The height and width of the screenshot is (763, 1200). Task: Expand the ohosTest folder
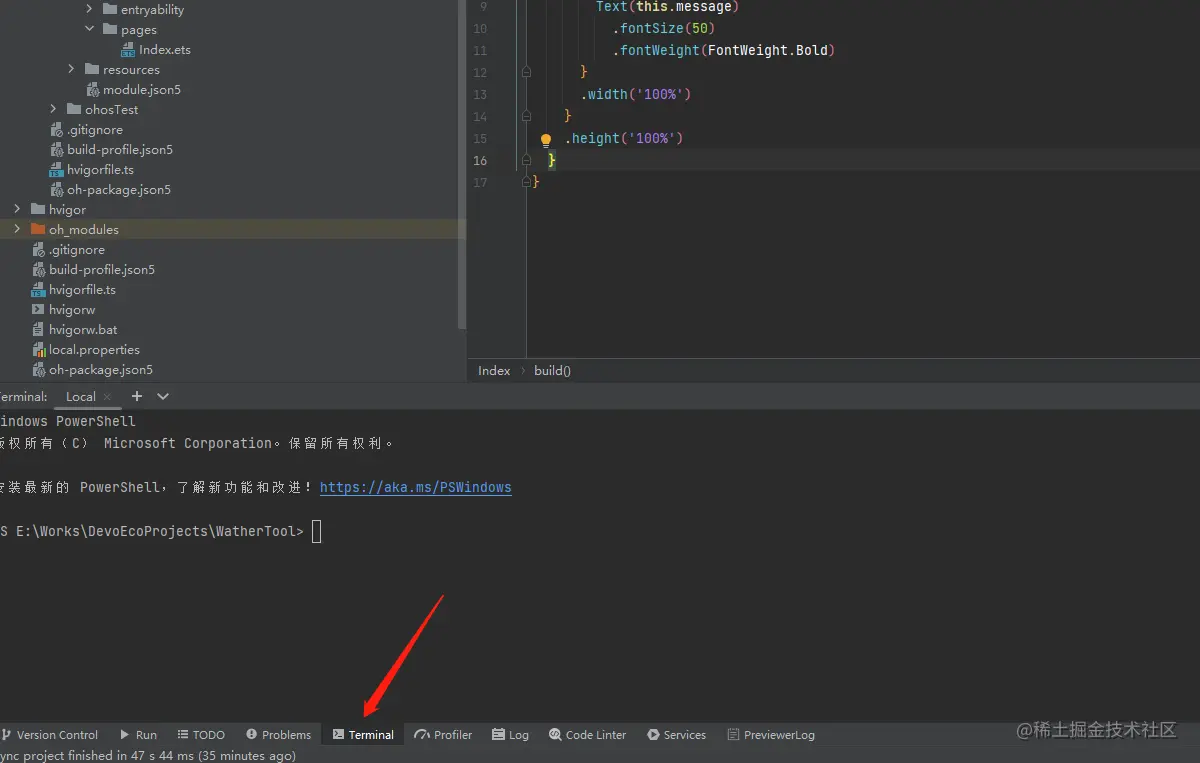[53, 110]
